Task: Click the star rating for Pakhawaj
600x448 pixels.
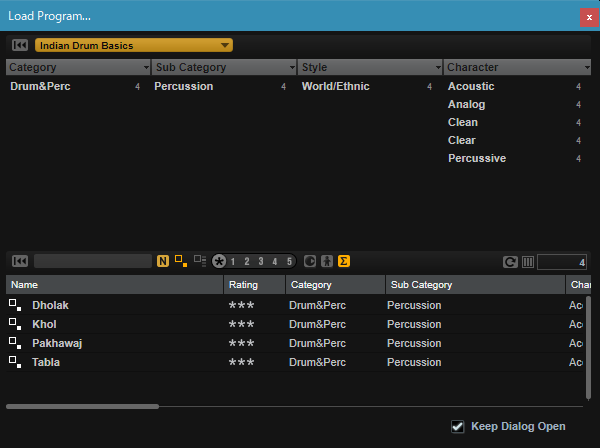Action: click(x=241, y=343)
